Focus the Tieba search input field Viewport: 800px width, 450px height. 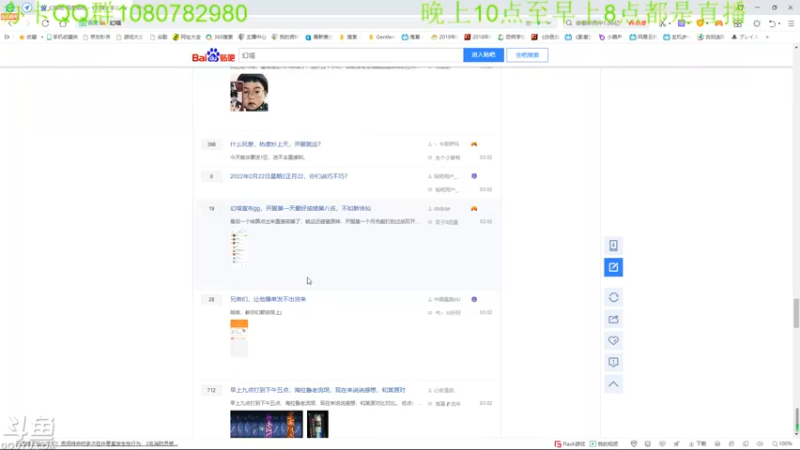click(351, 55)
